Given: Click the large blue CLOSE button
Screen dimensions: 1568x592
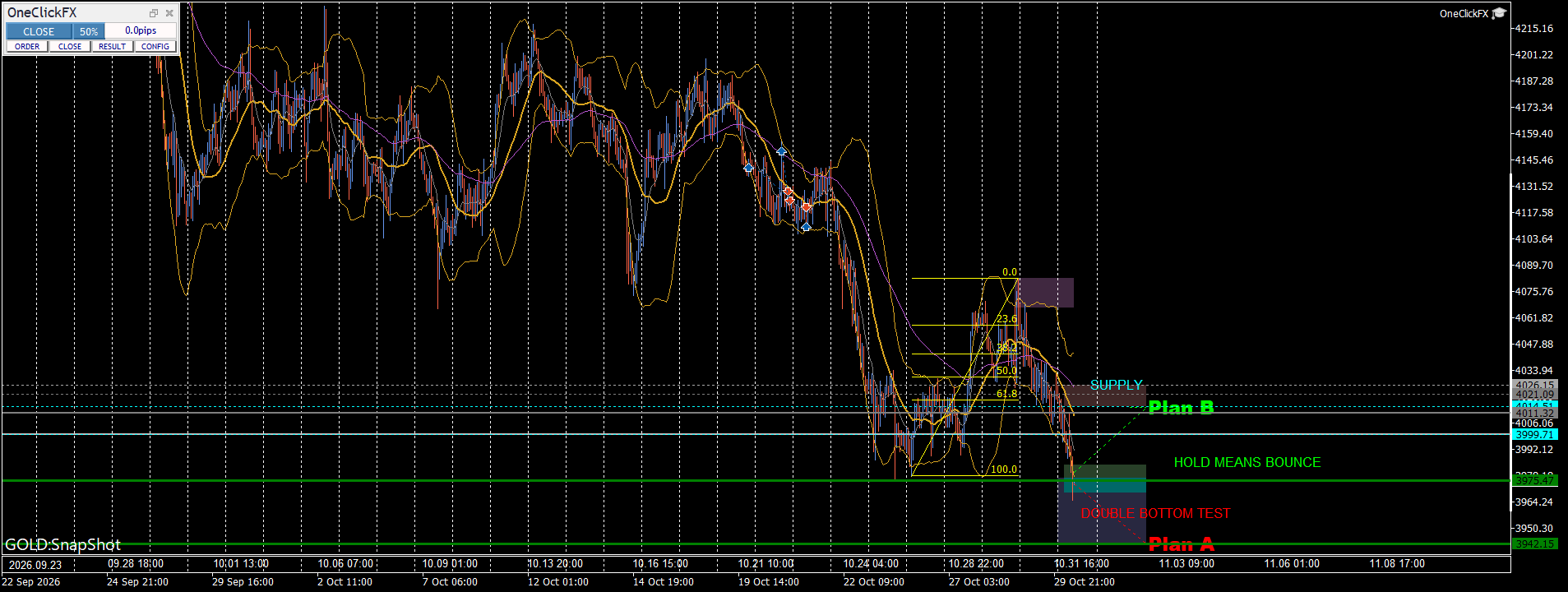Looking at the screenshot, I should coord(39,31).
